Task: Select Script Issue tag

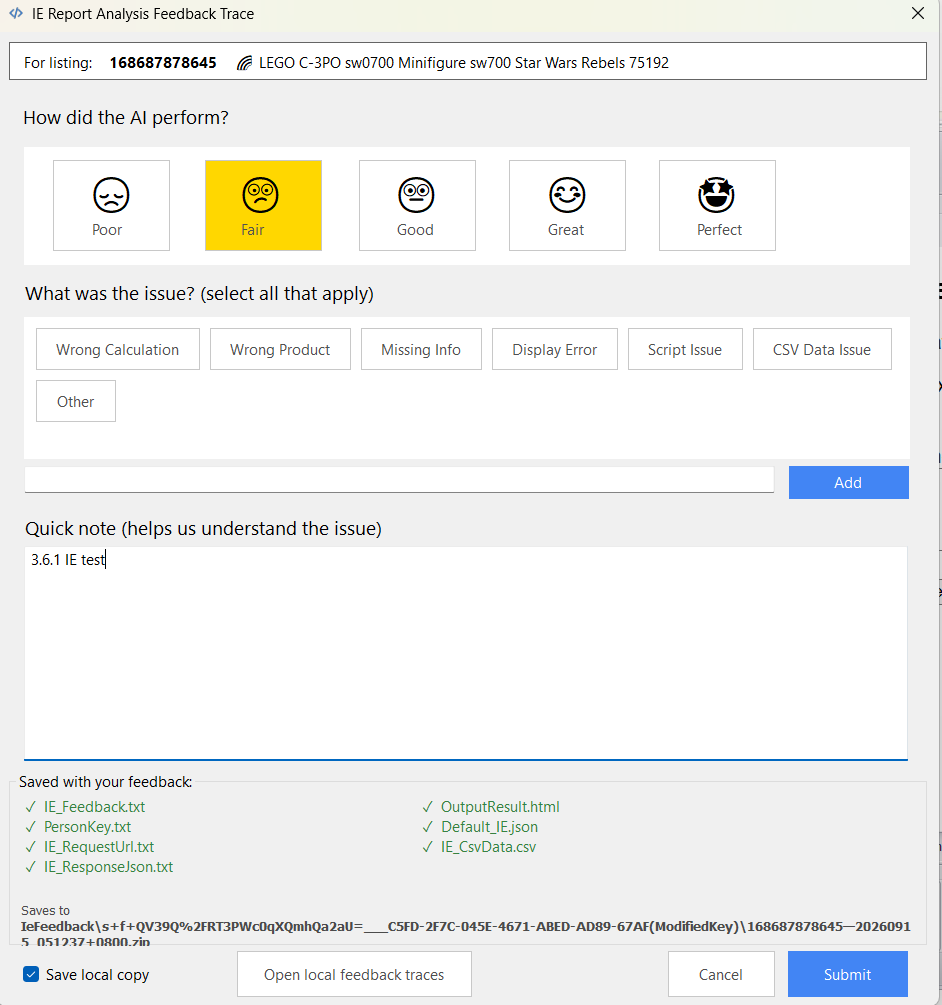Action: coord(685,349)
